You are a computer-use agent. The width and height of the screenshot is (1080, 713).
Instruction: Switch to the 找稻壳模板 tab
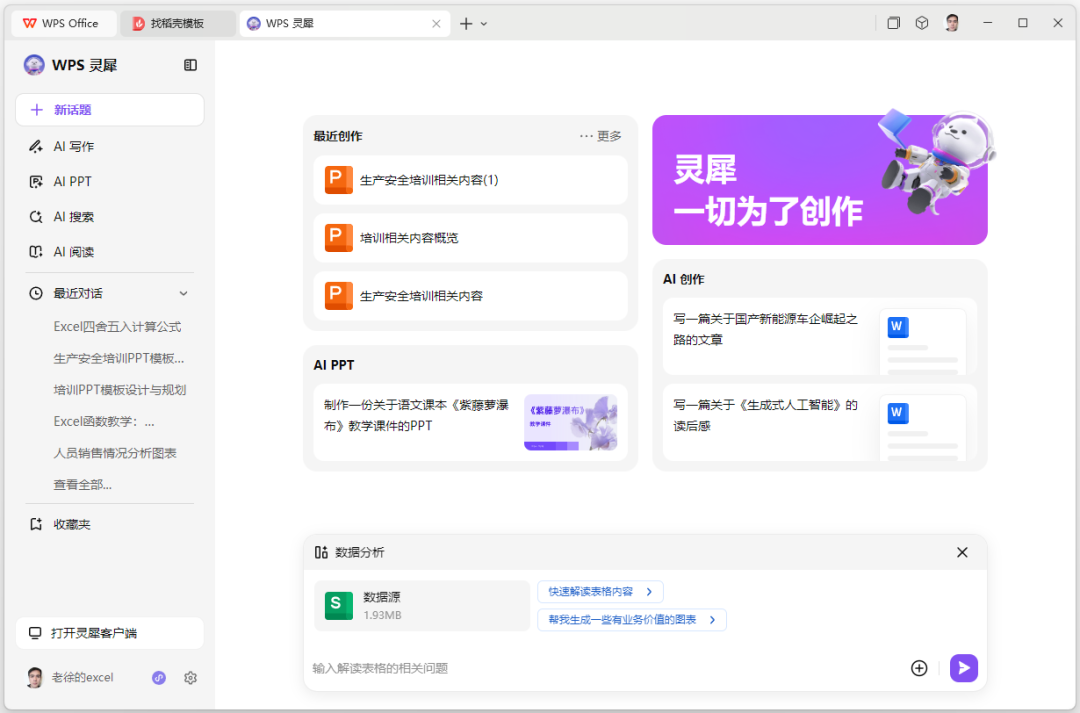pos(178,23)
